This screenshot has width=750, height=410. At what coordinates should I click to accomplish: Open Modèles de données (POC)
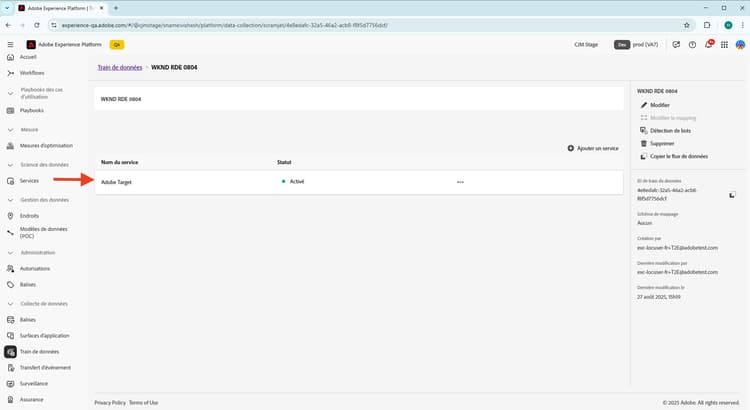click(x=43, y=233)
